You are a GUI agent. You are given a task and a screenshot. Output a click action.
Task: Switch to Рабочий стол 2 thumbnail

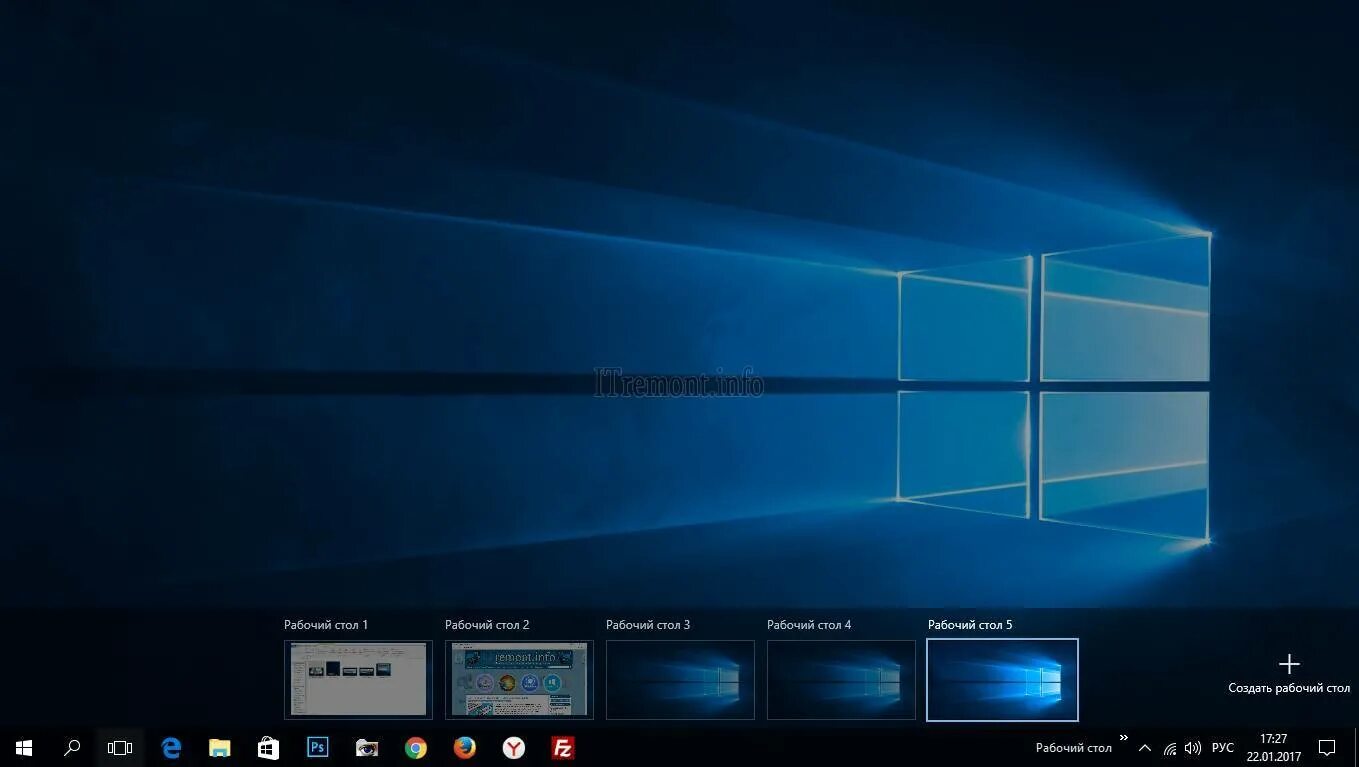click(519, 680)
